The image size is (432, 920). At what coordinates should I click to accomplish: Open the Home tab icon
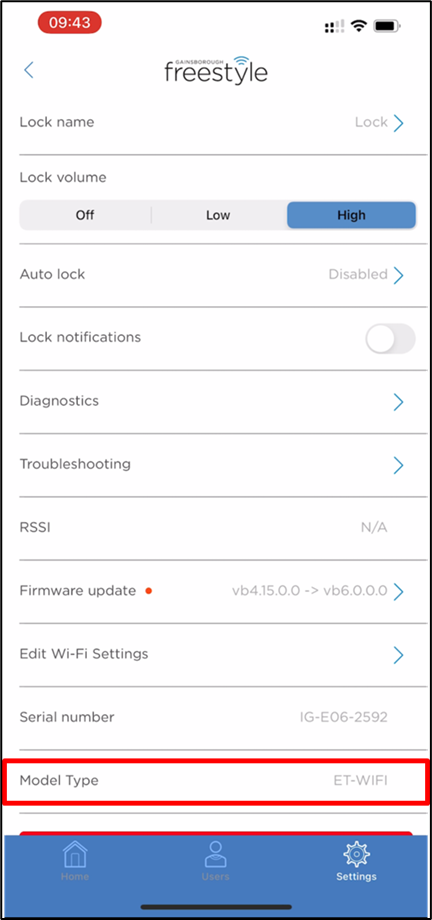[75, 854]
